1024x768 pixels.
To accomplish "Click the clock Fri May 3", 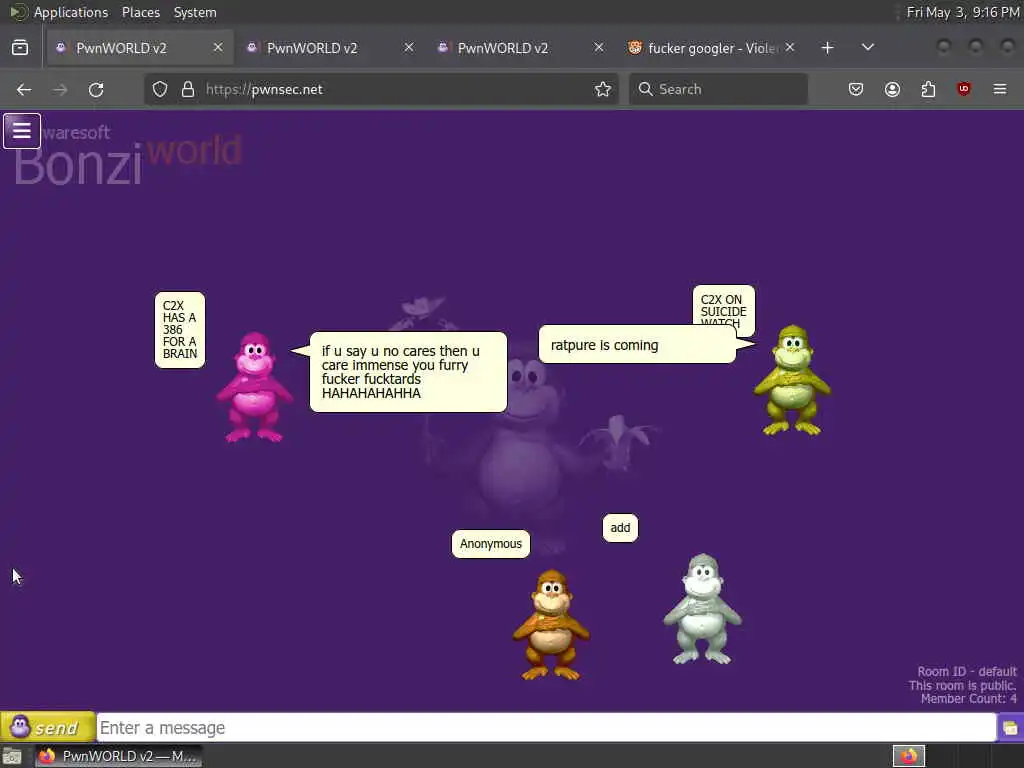I will point(963,12).
